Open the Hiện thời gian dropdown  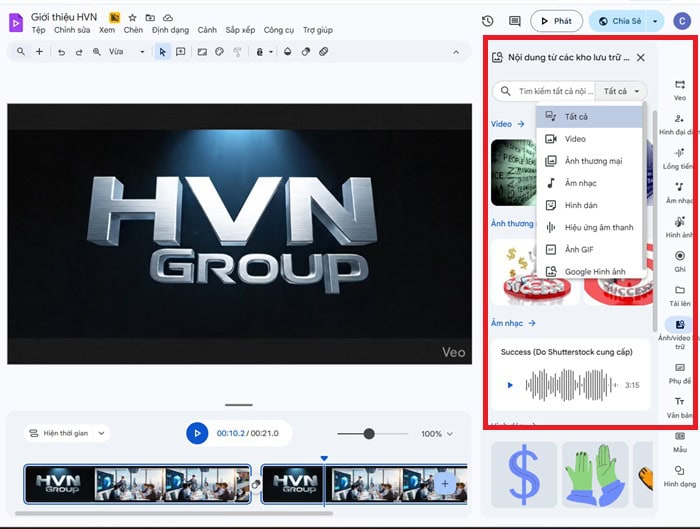pos(67,433)
